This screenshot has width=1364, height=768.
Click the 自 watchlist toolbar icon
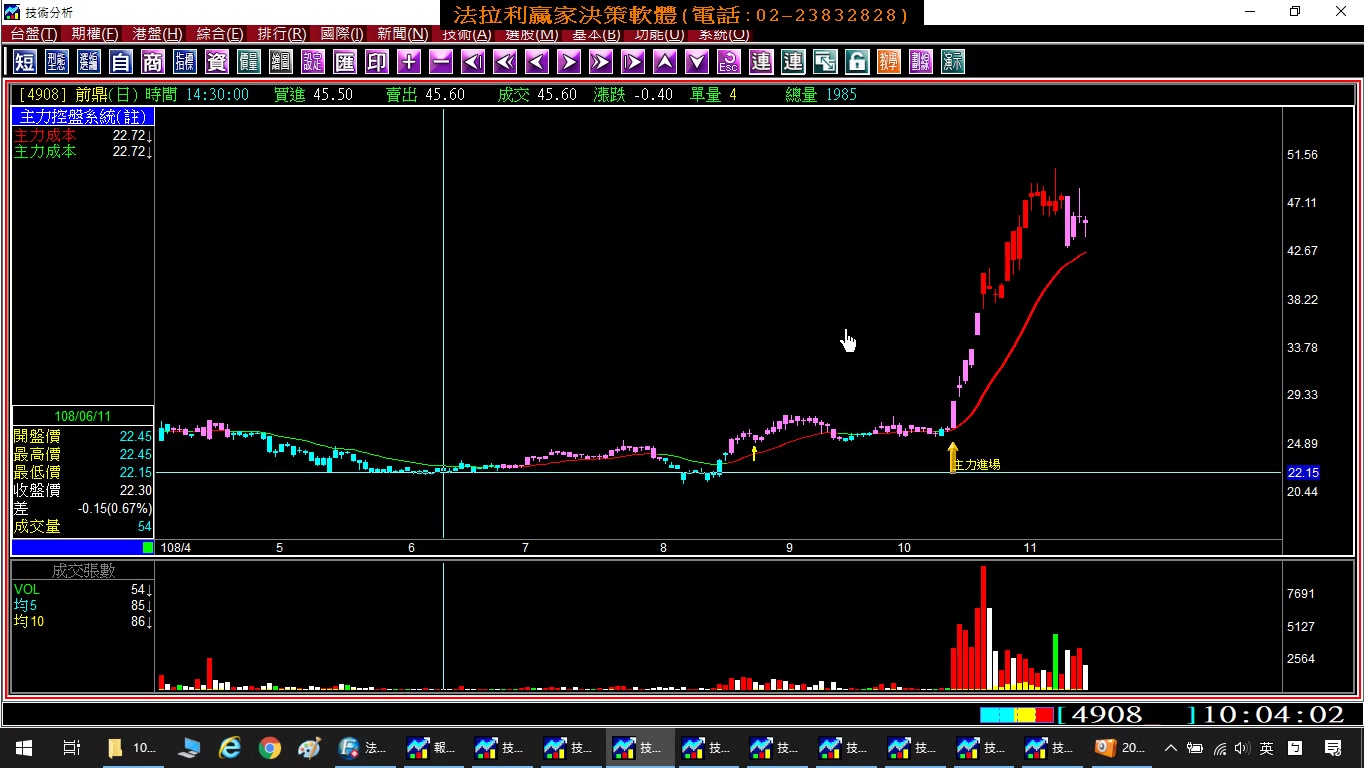click(121, 62)
